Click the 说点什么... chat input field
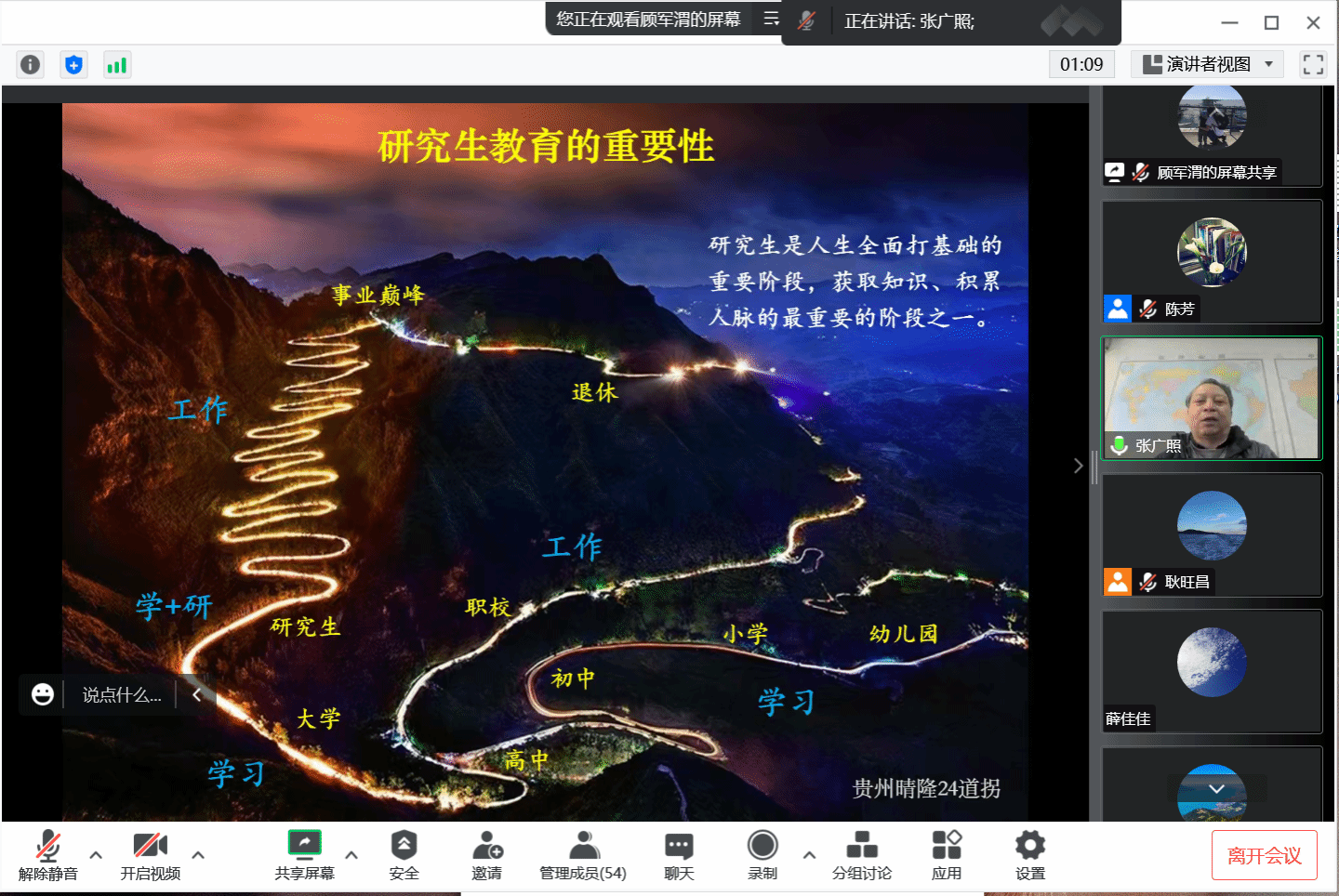The image size is (1339, 896). click(122, 694)
